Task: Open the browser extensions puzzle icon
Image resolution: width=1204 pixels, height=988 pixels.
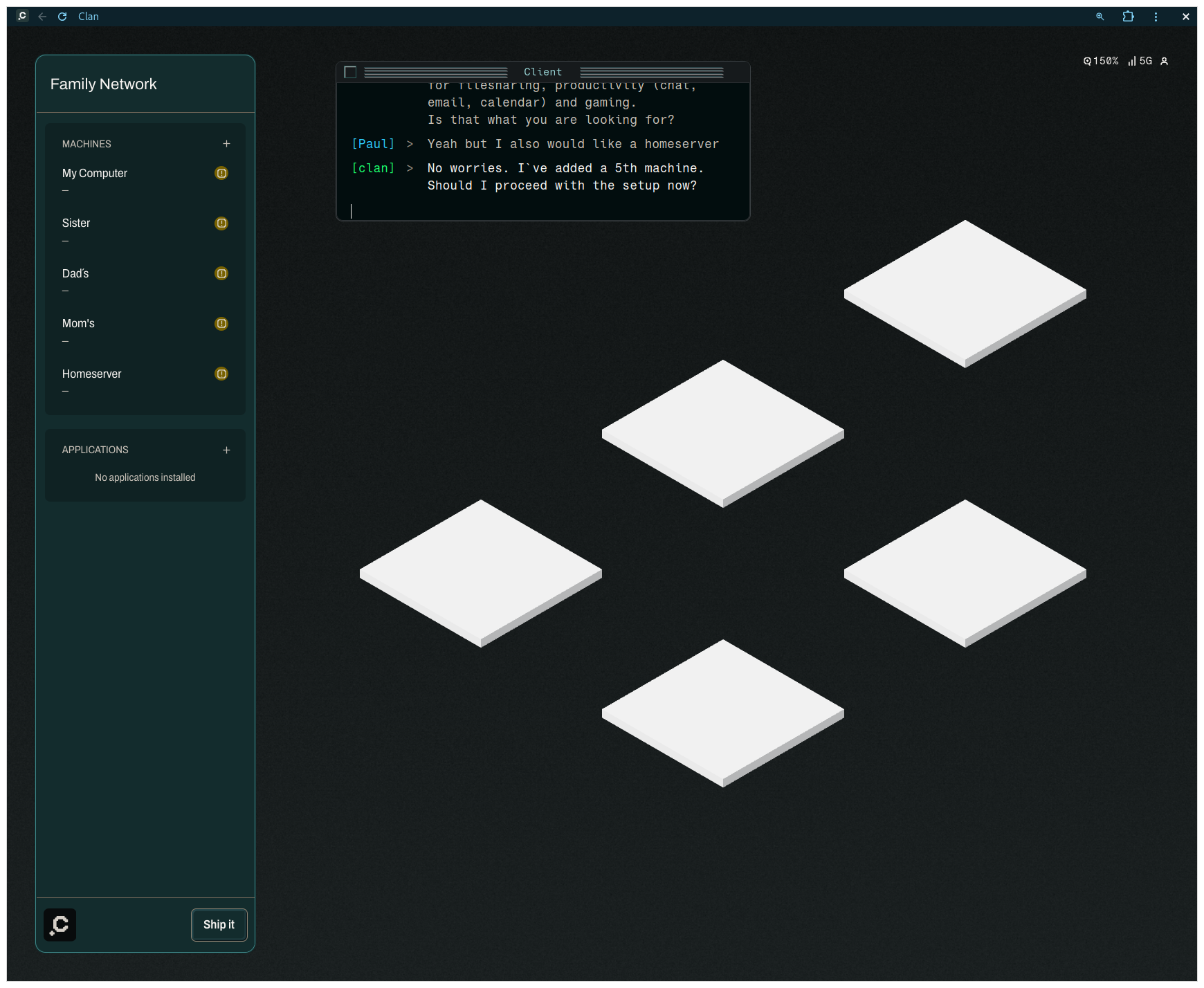Action: (x=1128, y=17)
